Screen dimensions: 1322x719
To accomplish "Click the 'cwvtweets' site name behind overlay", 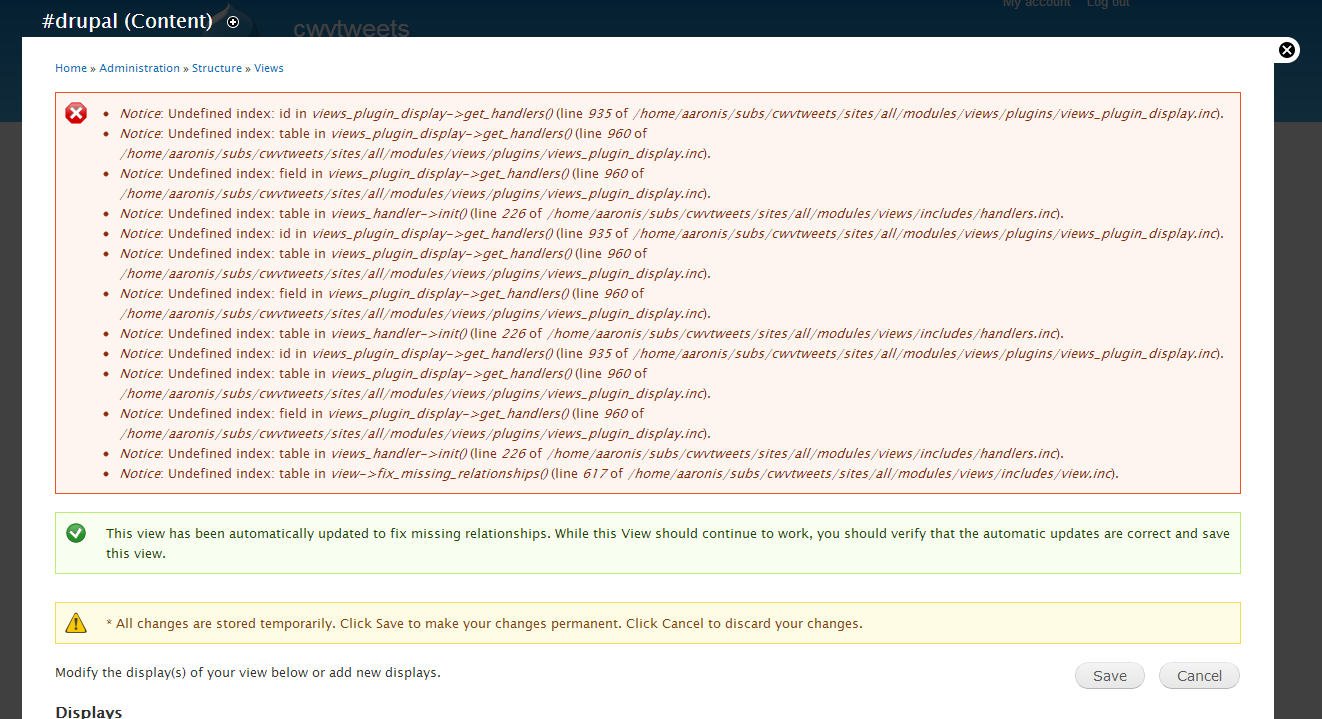I will (x=352, y=29).
